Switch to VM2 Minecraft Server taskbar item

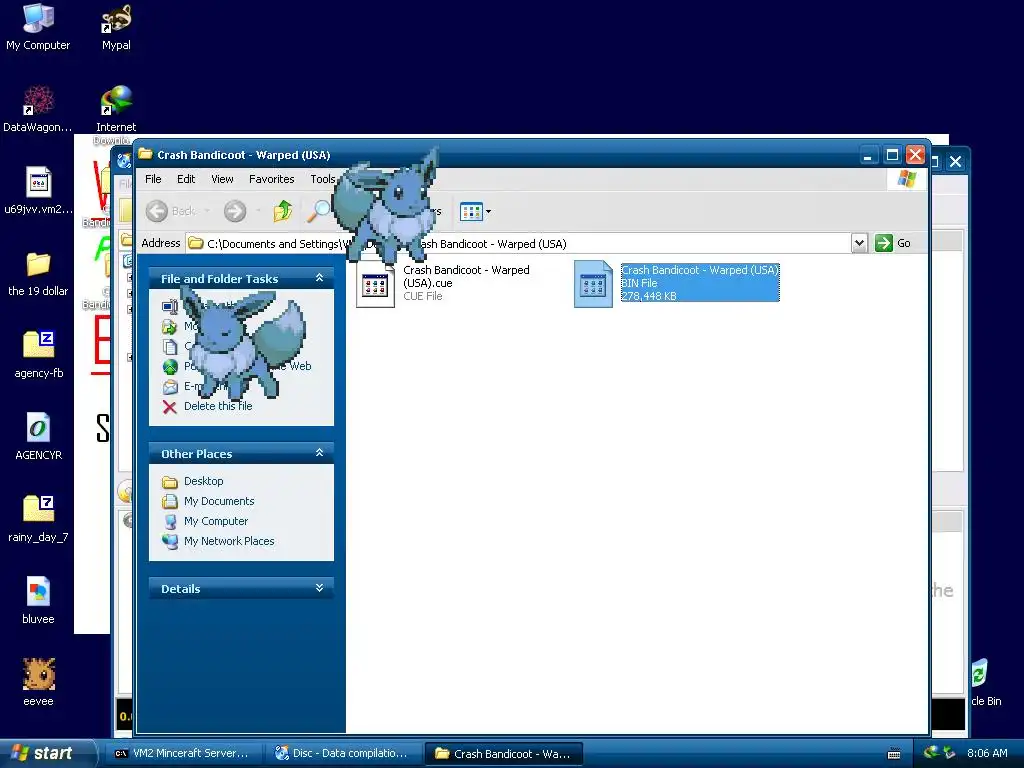(182, 754)
